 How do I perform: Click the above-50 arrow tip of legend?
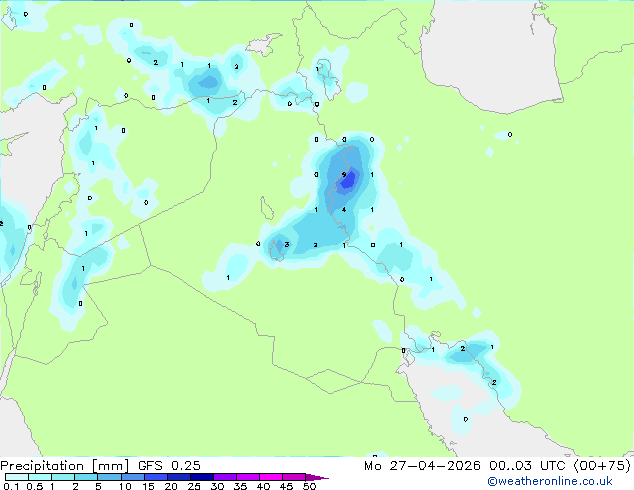point(317,477)
